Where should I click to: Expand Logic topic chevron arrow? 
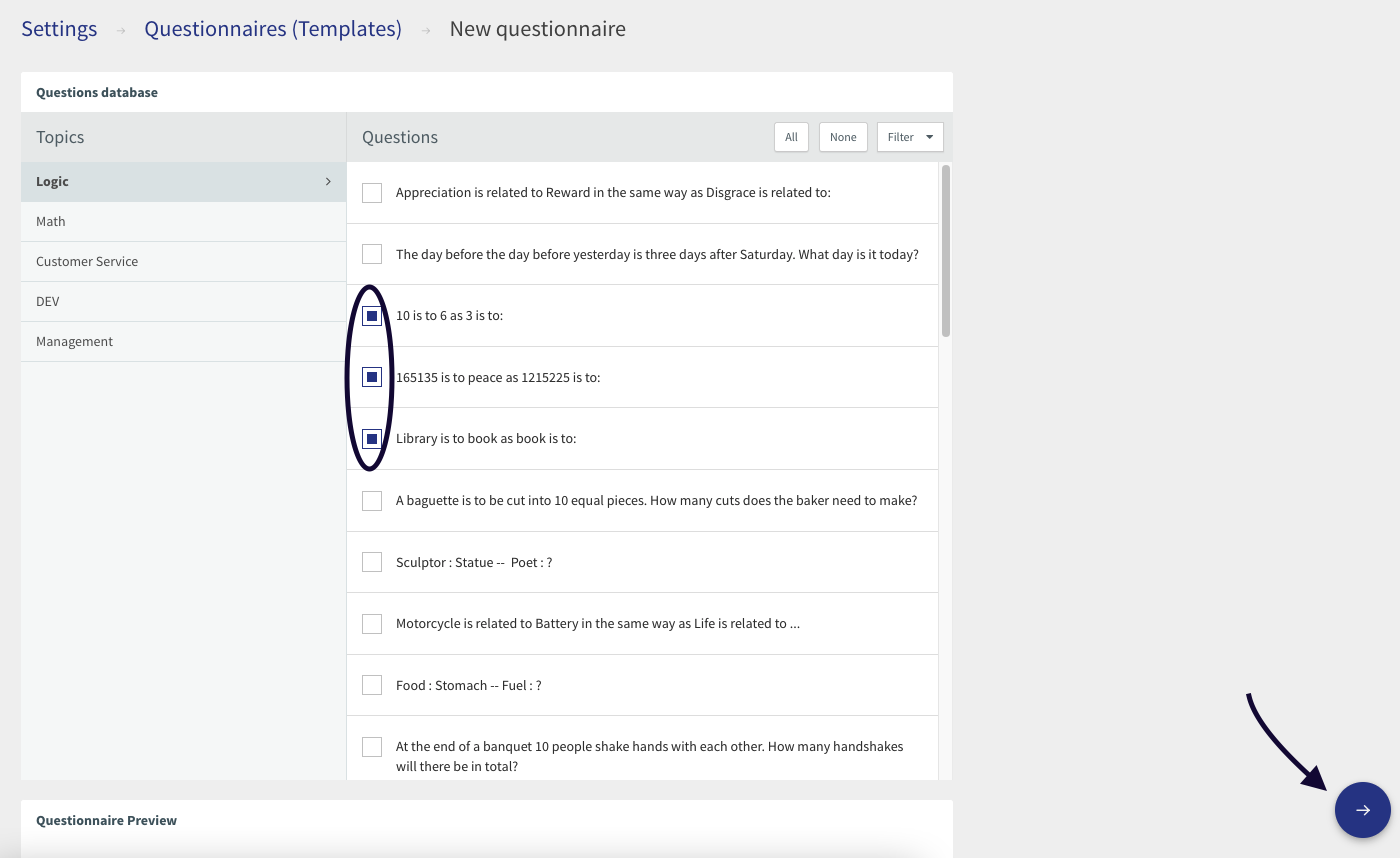[328, 181]
